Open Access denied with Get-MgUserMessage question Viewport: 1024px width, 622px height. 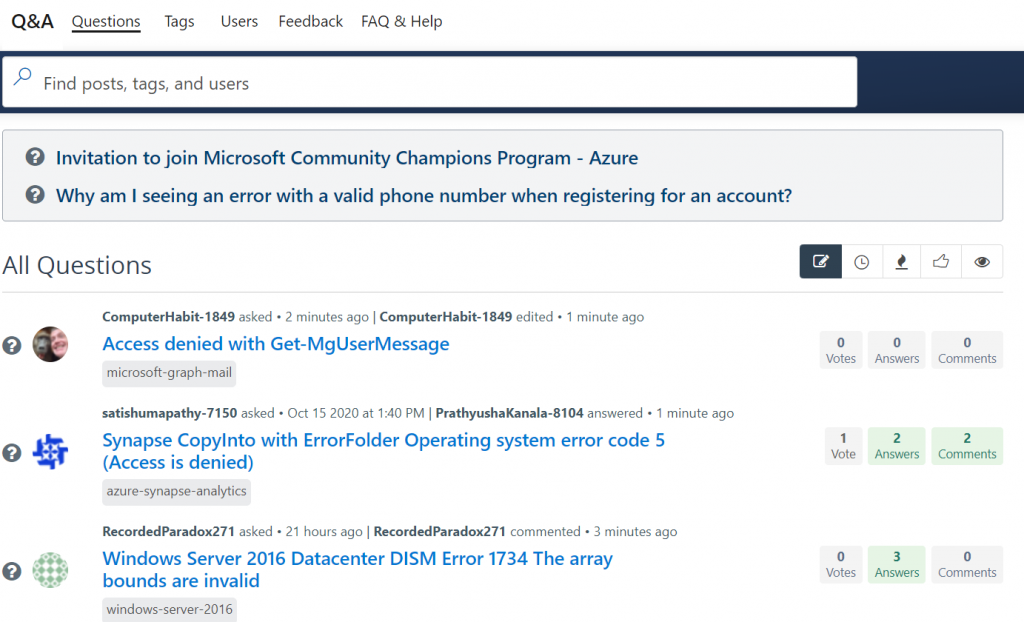click(x=276, y=344)
